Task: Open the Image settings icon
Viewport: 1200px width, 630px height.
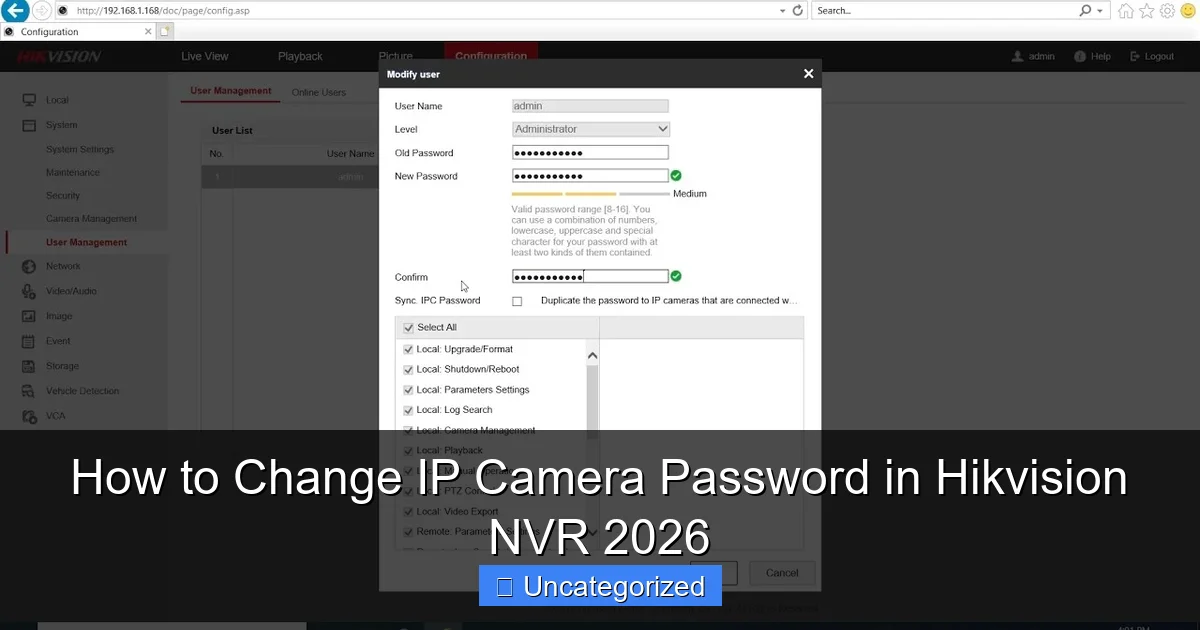Action: pyautogui.click(x=29, y=316)
